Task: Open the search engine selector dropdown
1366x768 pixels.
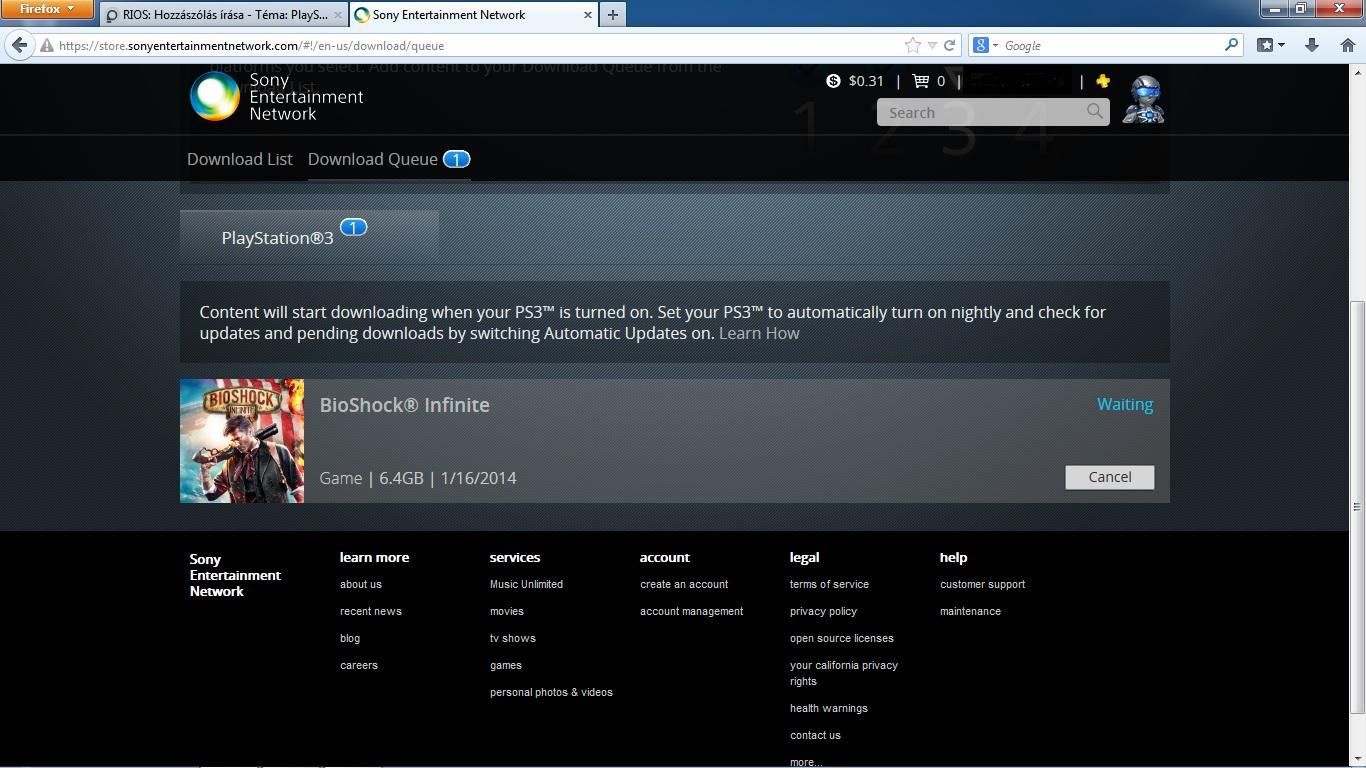Action: 984,45
